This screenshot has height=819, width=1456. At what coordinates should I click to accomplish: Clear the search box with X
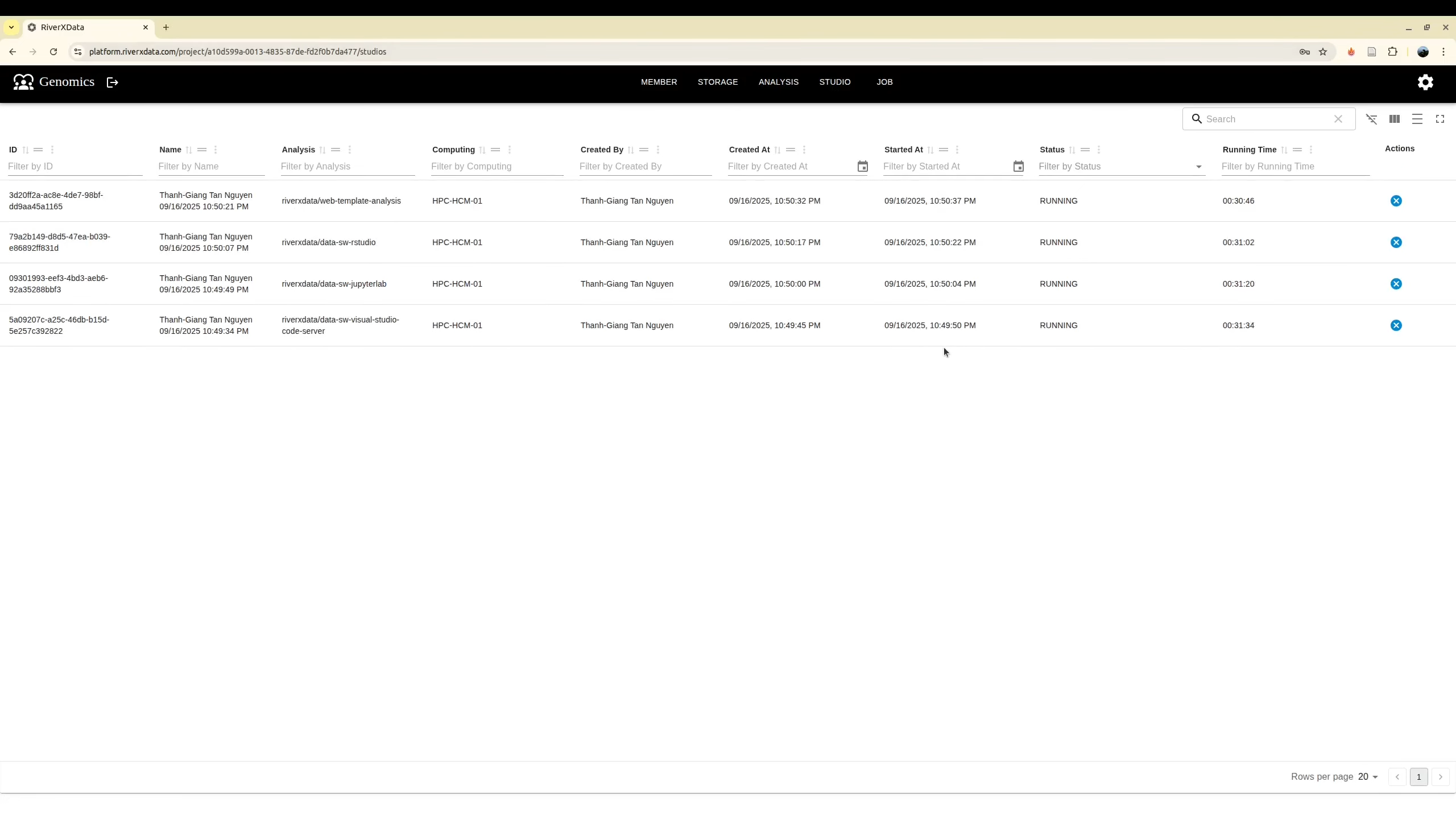click(1338, 119)
